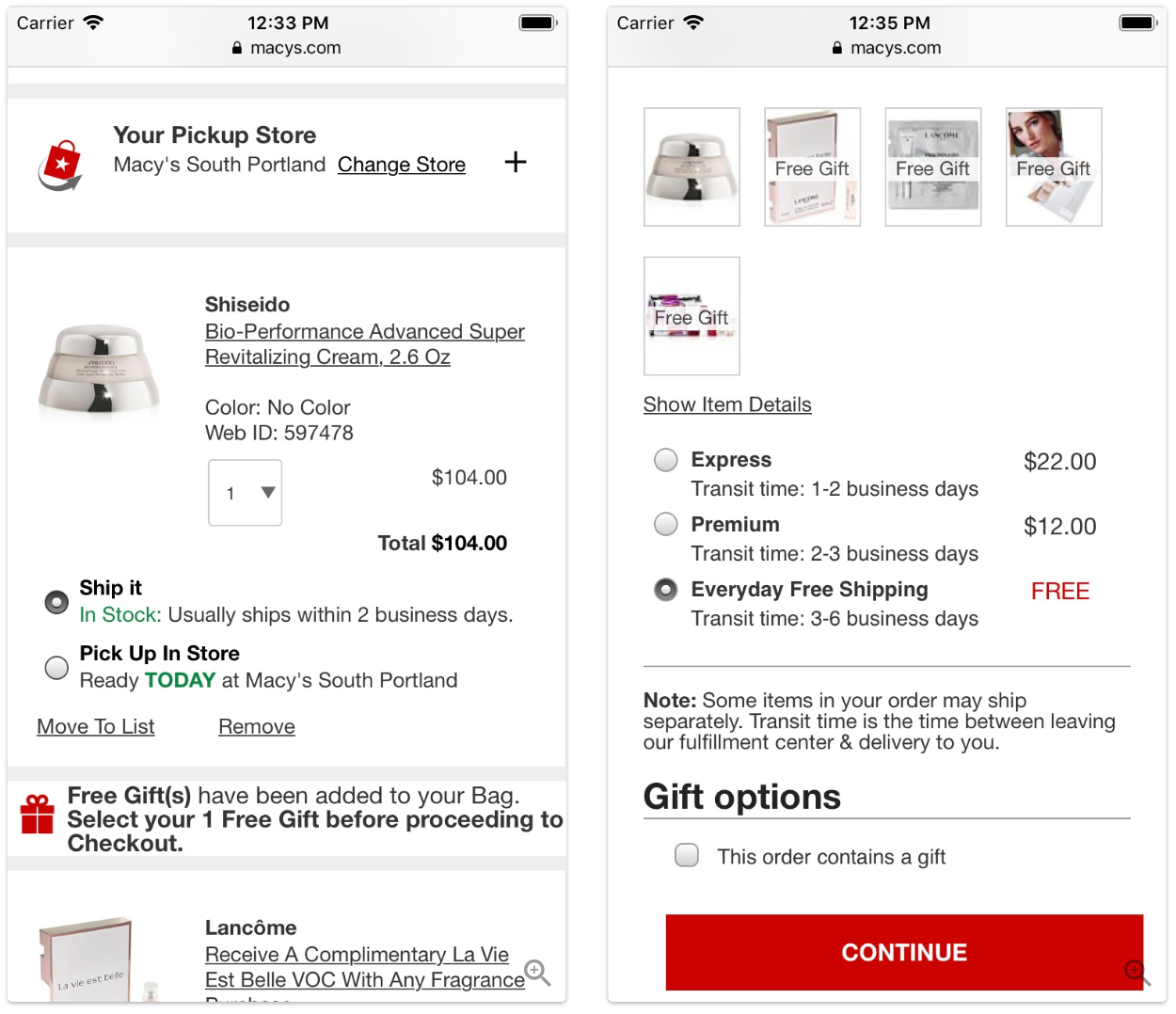The height and width of the screenshot is (1014, 1176).
Task: Tap the Lancôme perfume Free Gift thumbnail
Action: point(812,166)
